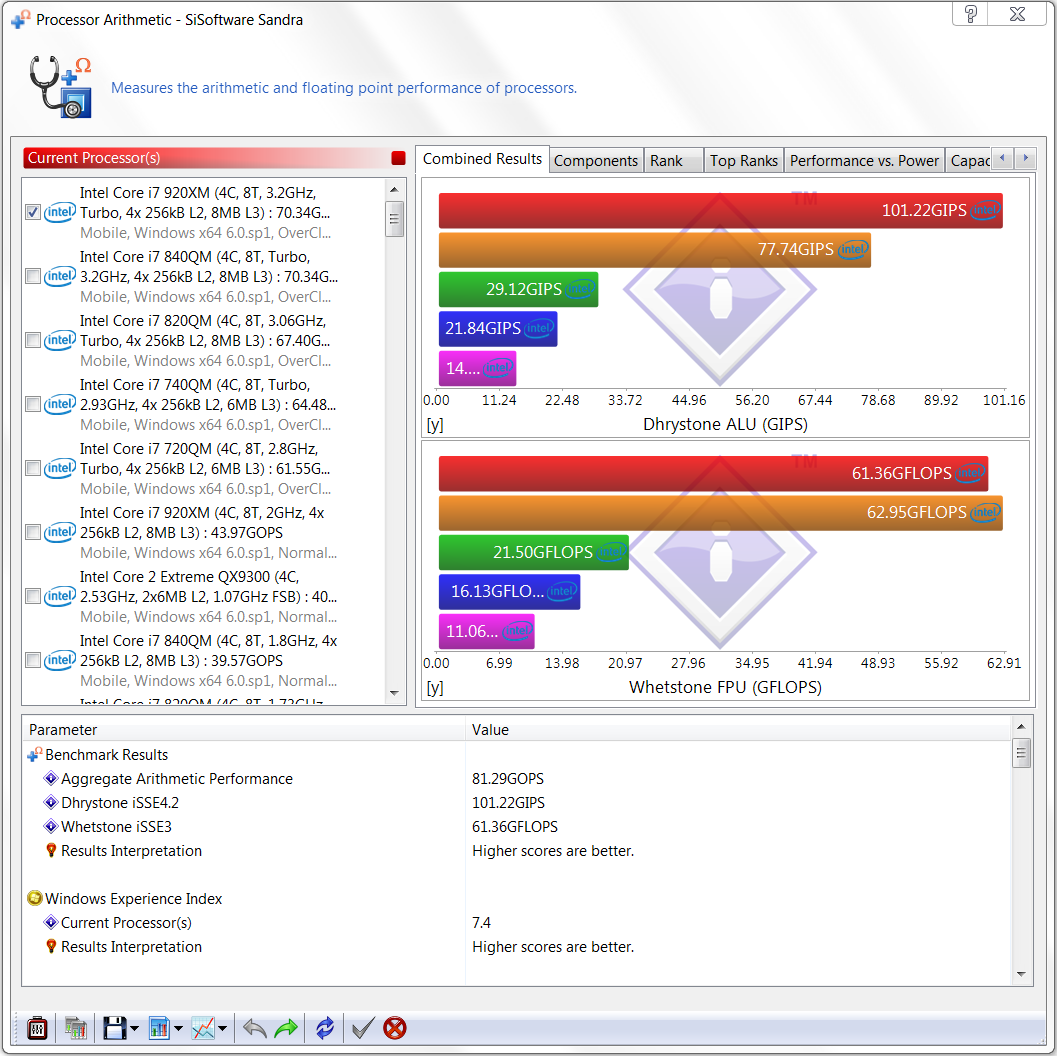The image size is (1057, 1056).
Task: Click the red 101.22GIPS Dhrystone bar
Action: pos(721,211)
